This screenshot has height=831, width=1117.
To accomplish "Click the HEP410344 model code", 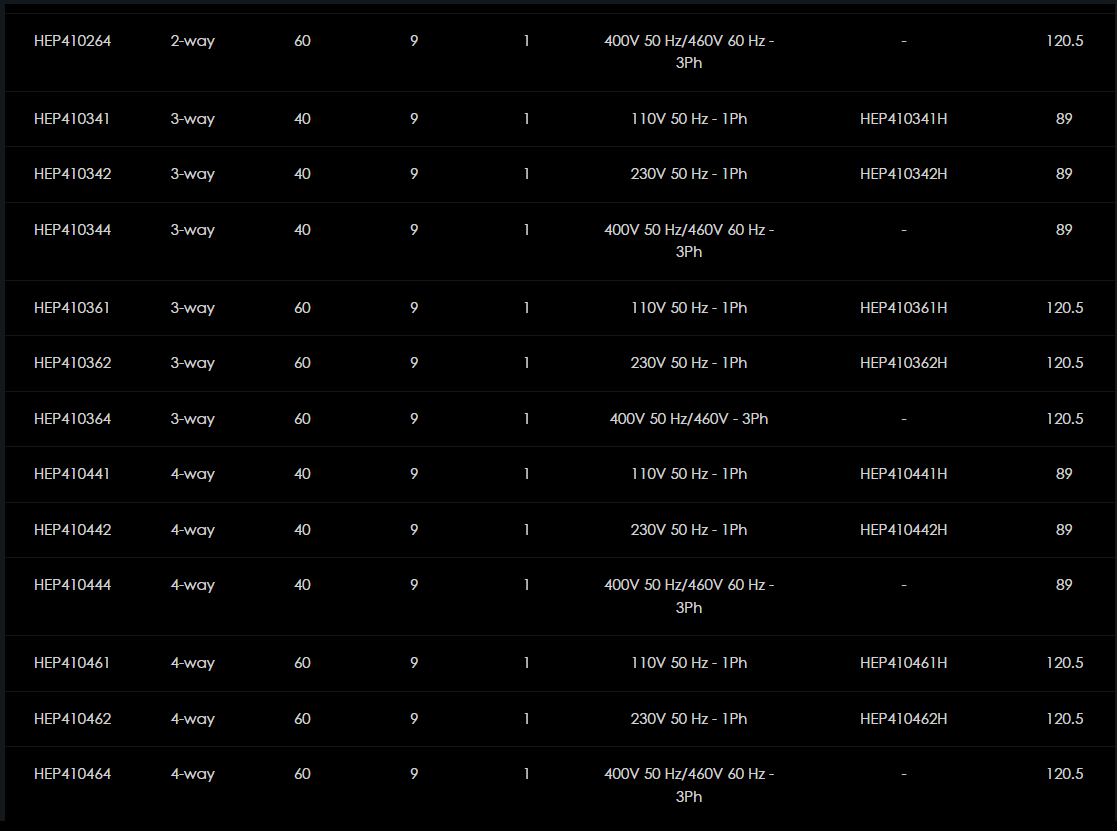I will pos(72,230).
